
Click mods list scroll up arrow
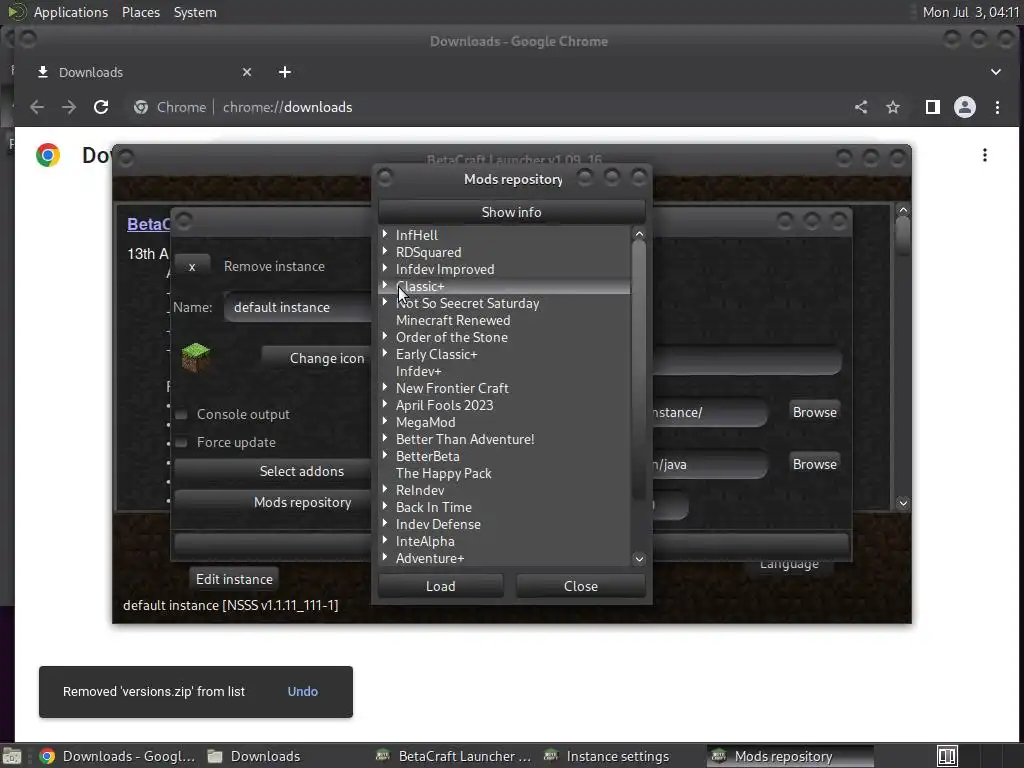(639, 234)
